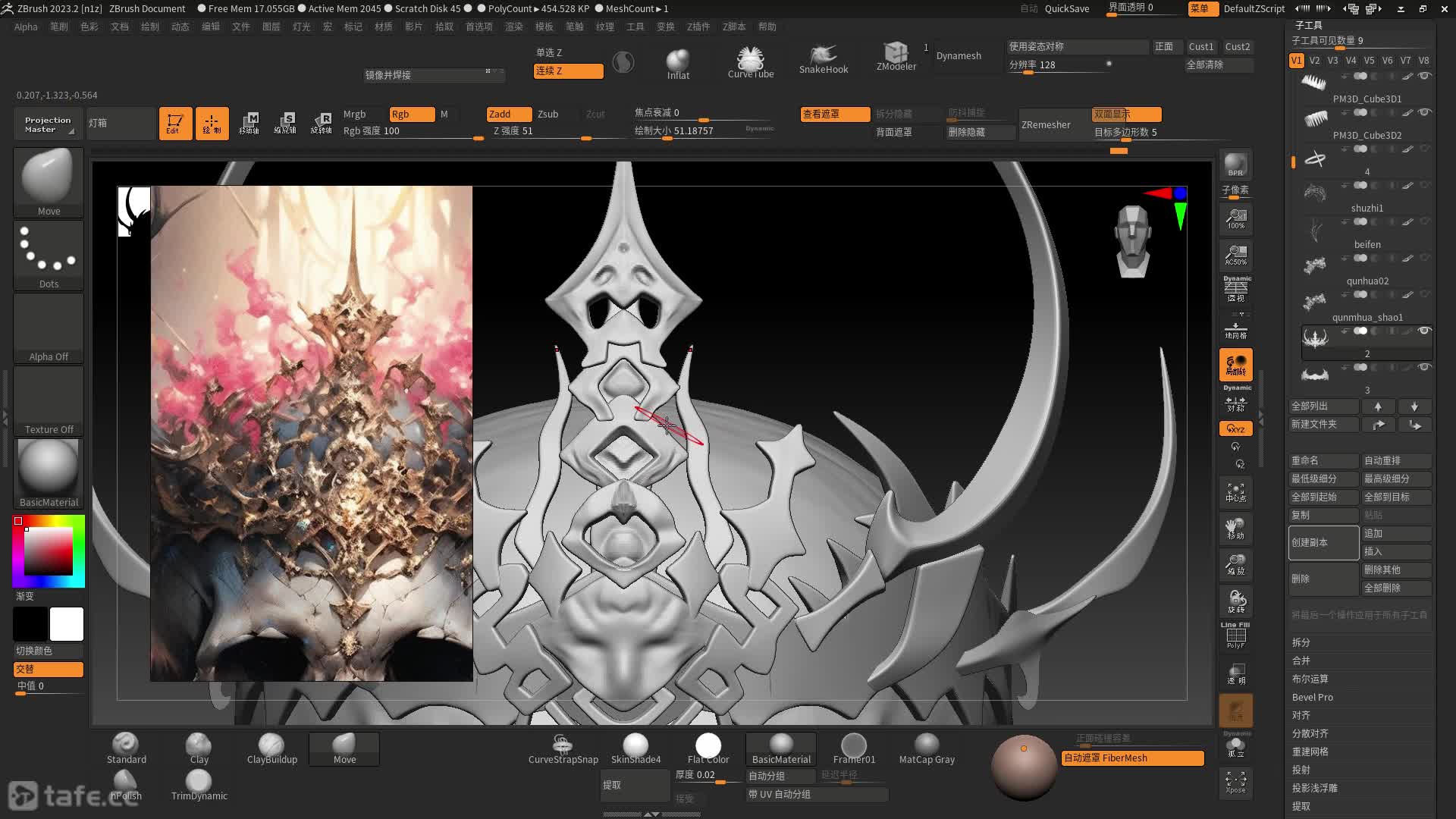
Task: Enable auto mask FiberMesh
Action: 1133,758
